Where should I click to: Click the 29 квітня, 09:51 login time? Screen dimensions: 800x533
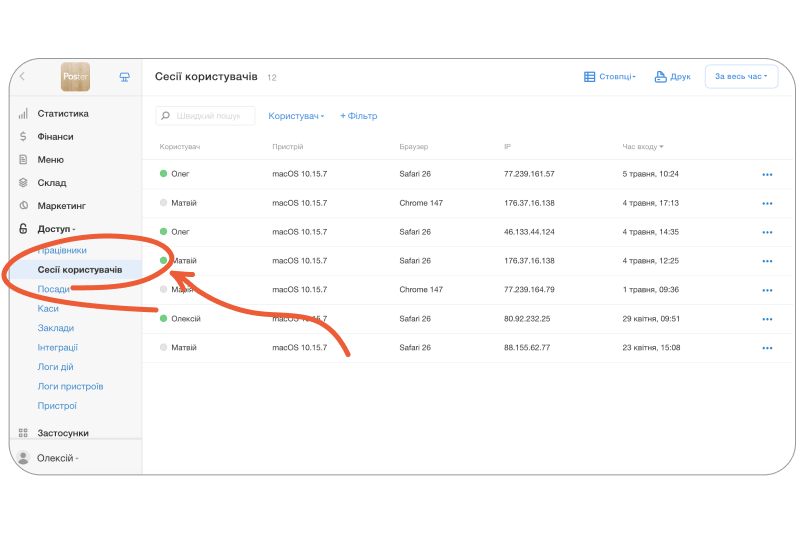pos(651,319)
